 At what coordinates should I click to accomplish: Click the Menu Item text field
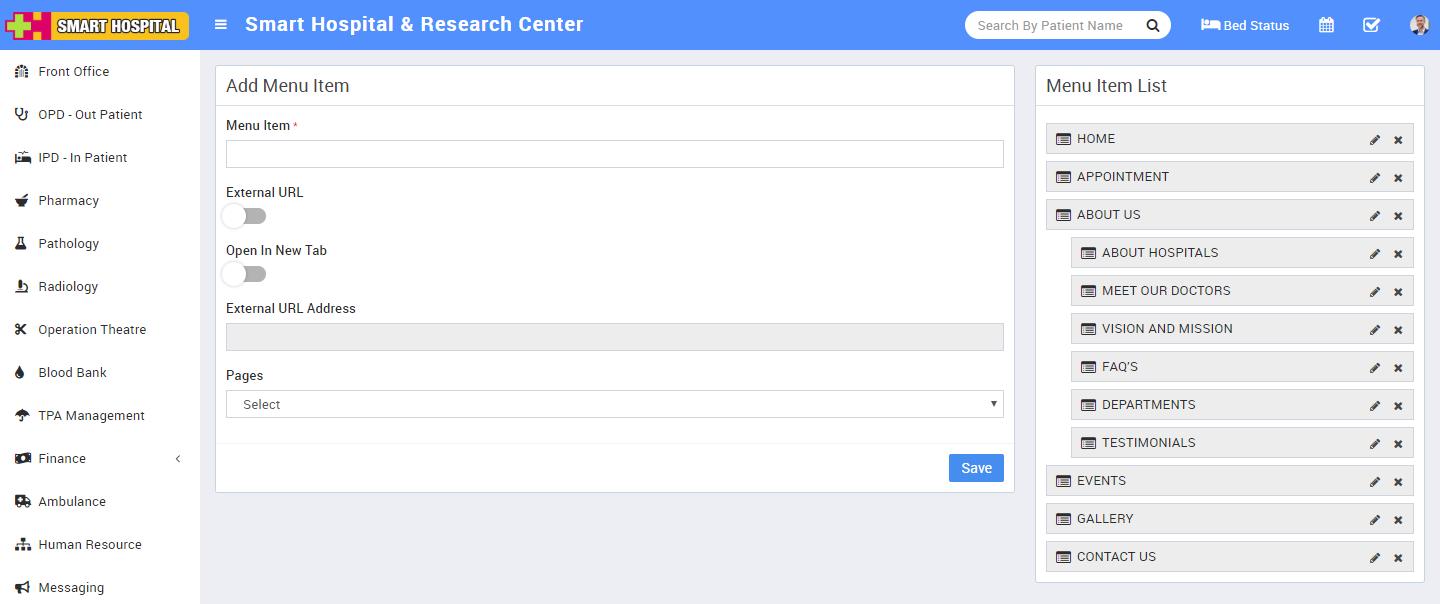[614, 154]
